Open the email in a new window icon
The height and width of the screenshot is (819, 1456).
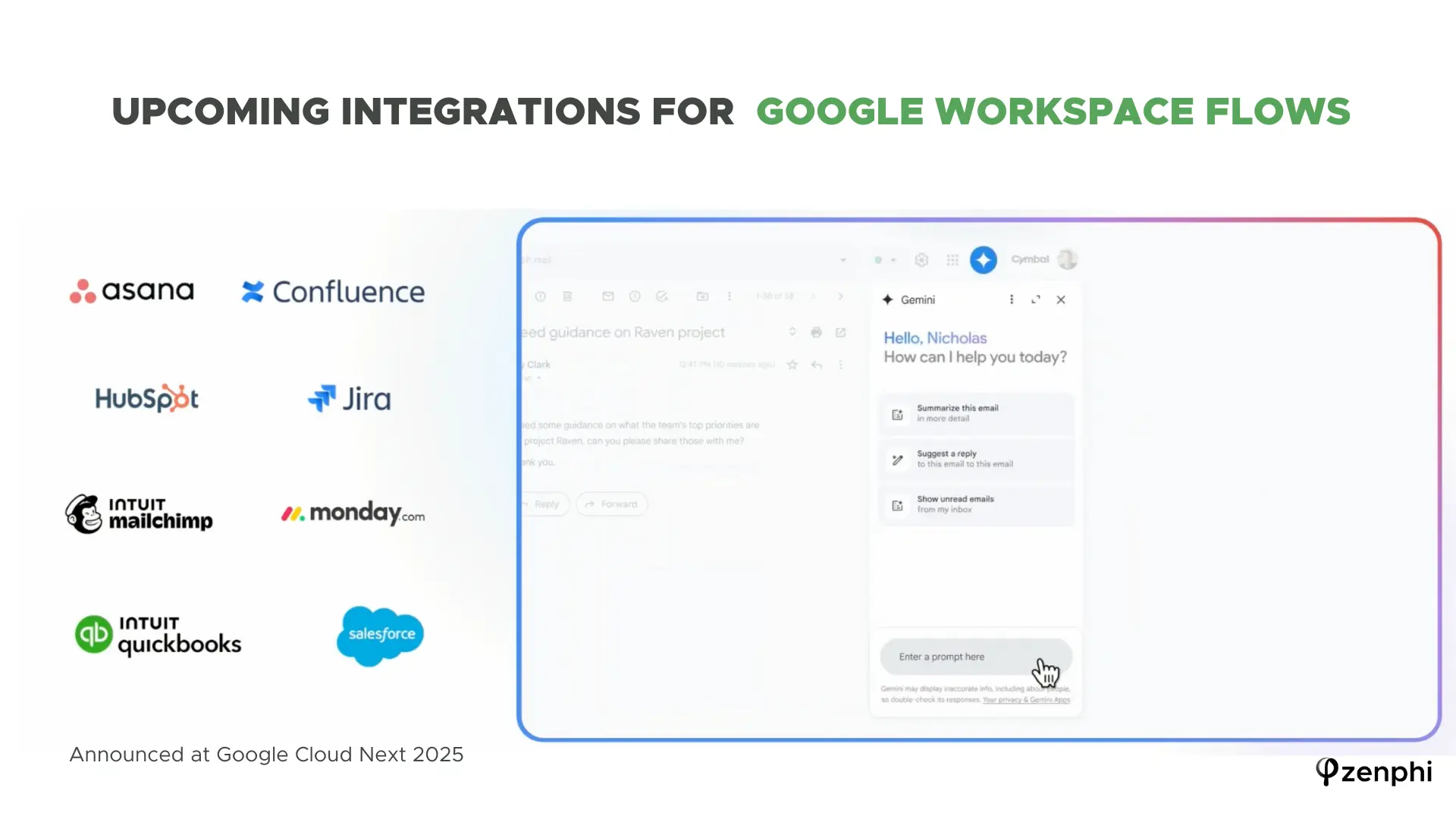tap(840, 332)
